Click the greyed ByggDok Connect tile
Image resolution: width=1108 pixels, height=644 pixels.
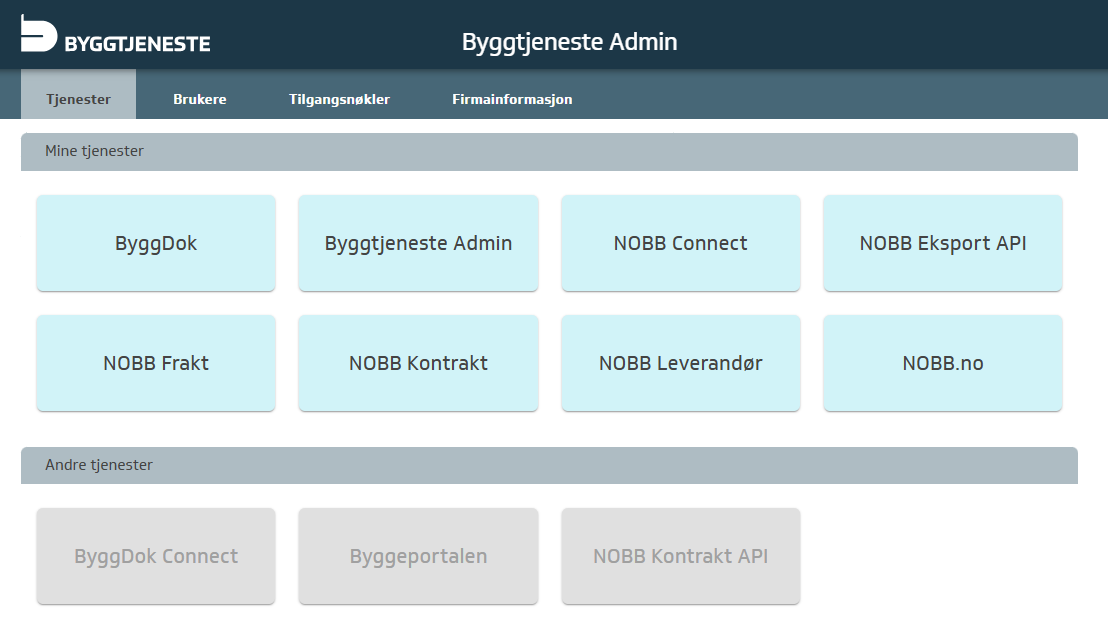point(156,556)
